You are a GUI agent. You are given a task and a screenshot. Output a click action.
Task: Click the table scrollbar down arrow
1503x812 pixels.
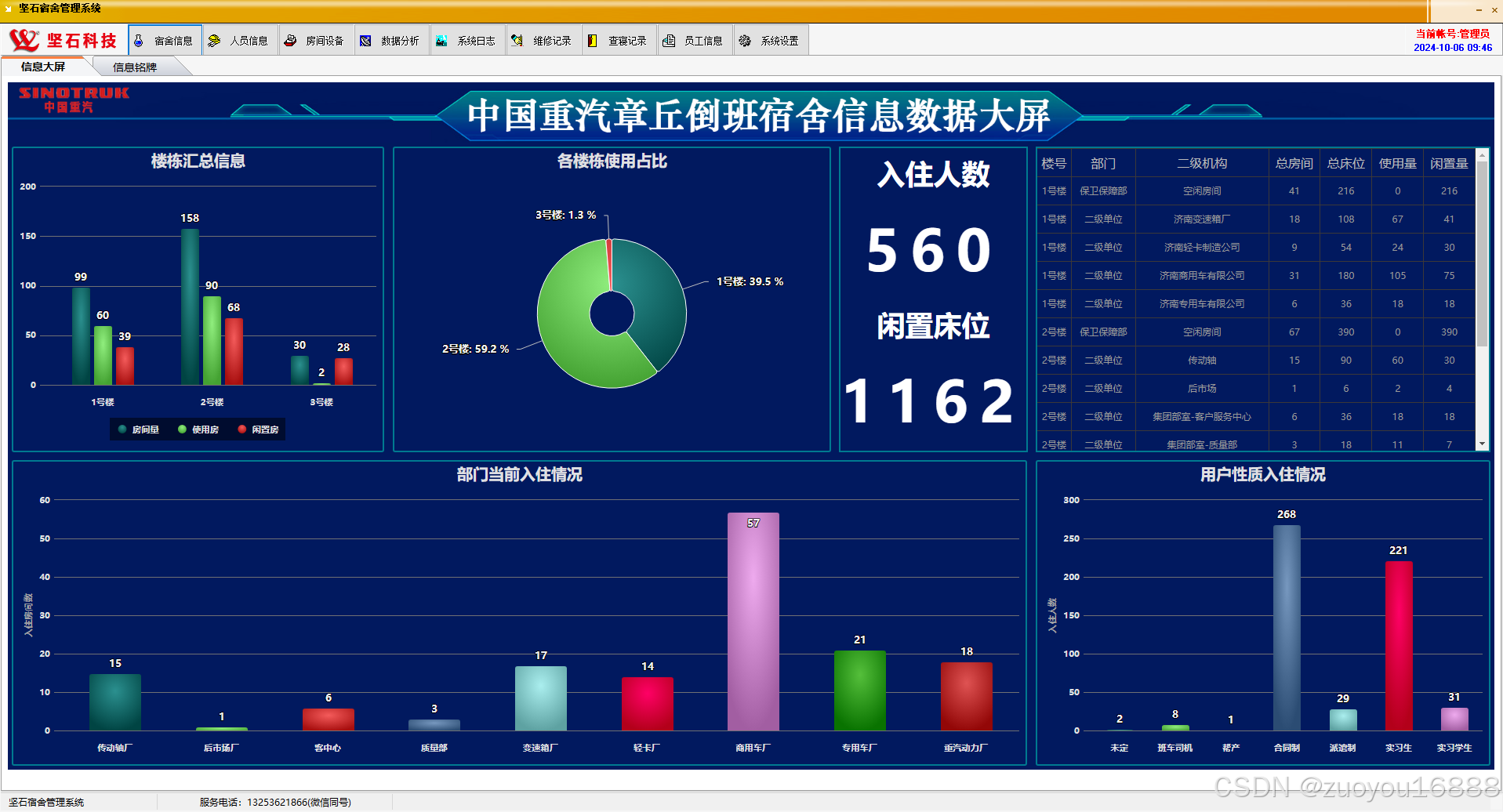1482,444
